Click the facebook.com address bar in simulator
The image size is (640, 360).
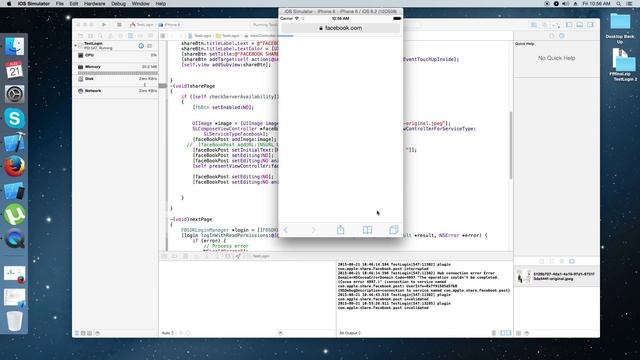pos(340,28)
